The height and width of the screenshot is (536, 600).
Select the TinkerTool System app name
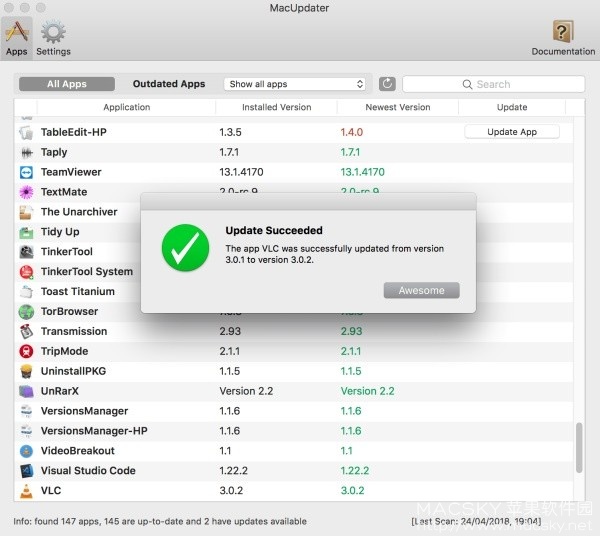tap(87, 272)
